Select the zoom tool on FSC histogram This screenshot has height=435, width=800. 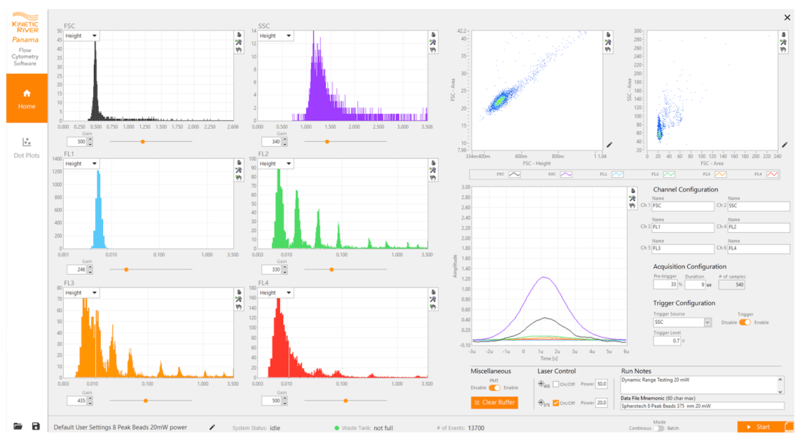click(x=238, y=42)
